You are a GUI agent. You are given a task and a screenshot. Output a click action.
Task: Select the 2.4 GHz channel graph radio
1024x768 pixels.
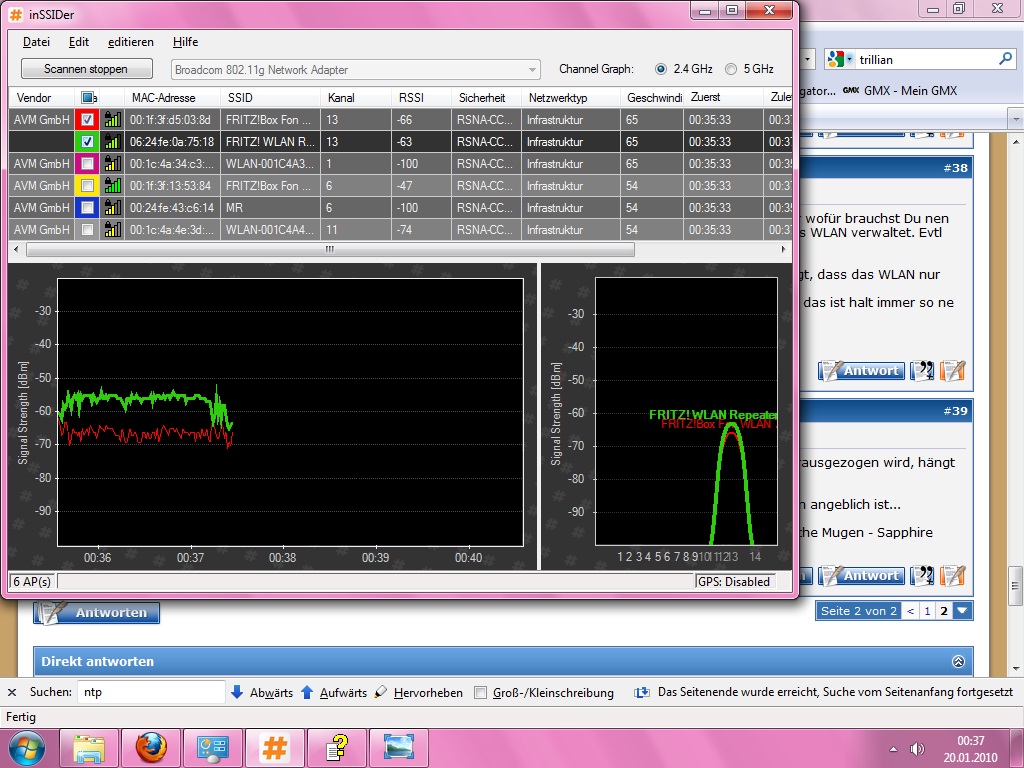[661, 69]
